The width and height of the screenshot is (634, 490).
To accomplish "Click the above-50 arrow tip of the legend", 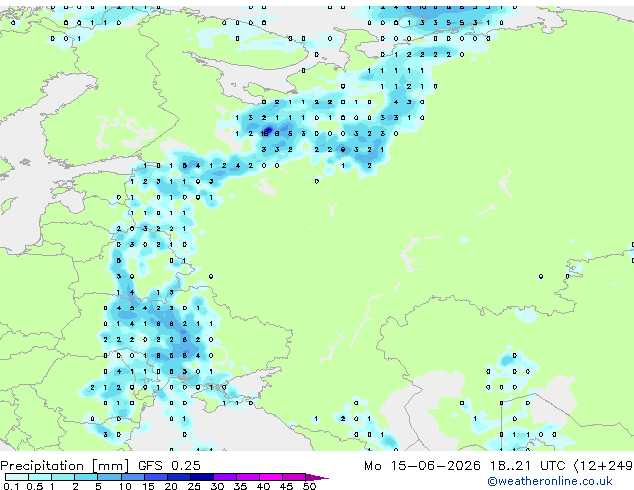I will (317, 477).
